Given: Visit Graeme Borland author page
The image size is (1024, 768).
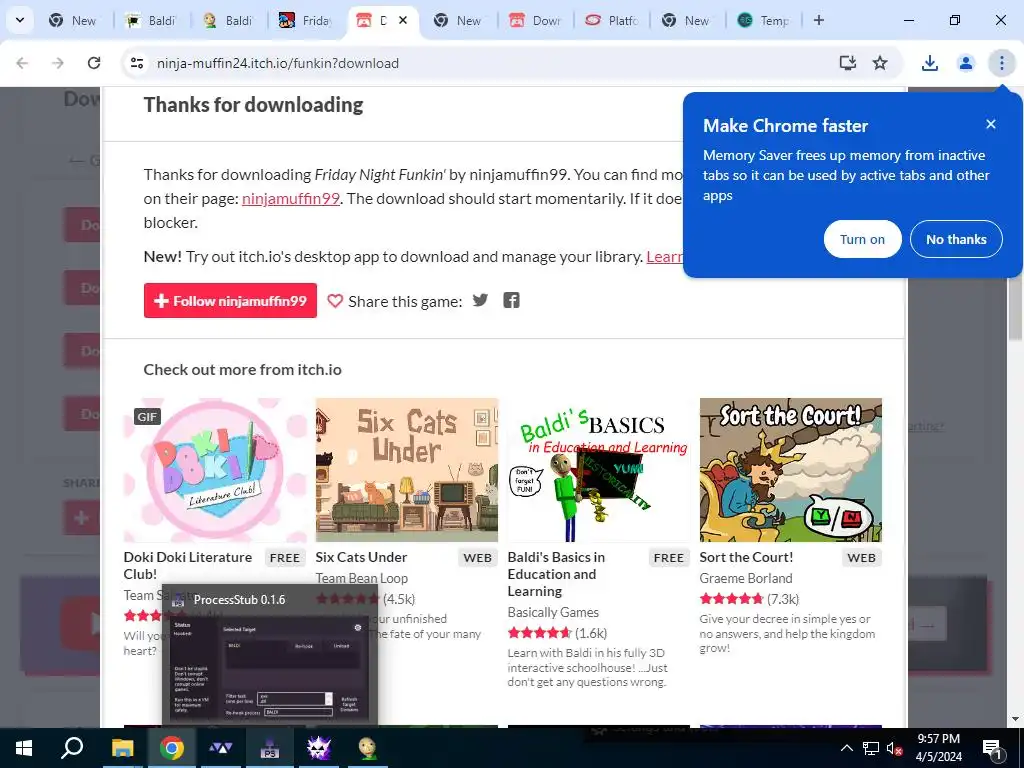Looking at the screenshot, I should (746, 578).
